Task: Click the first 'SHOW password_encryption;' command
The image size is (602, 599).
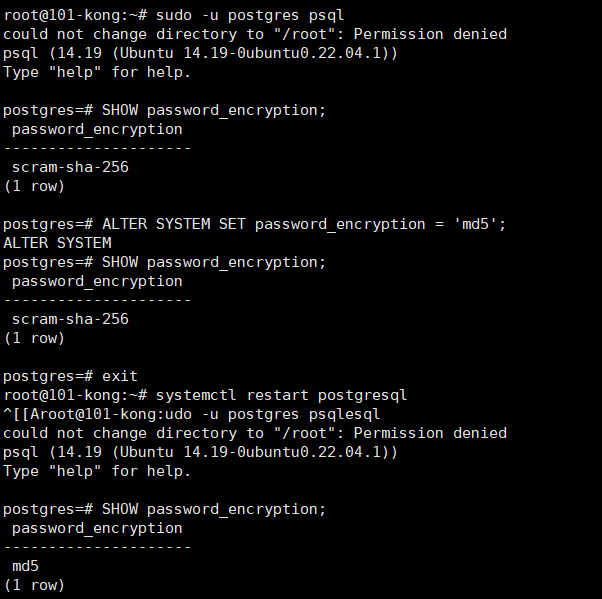Action: (x=214, y=110)
